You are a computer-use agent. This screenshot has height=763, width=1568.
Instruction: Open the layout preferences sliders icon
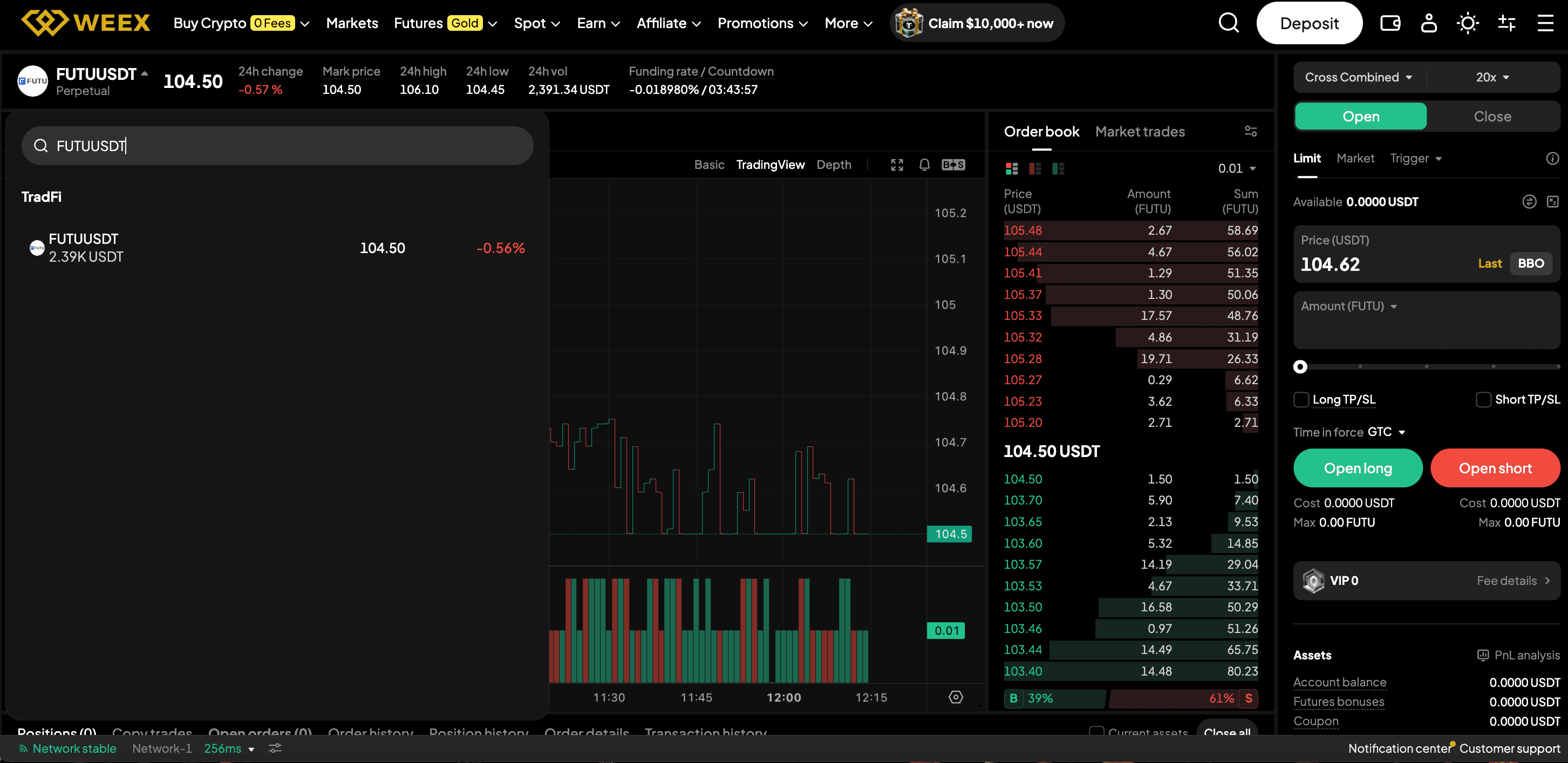point(1506,23)
